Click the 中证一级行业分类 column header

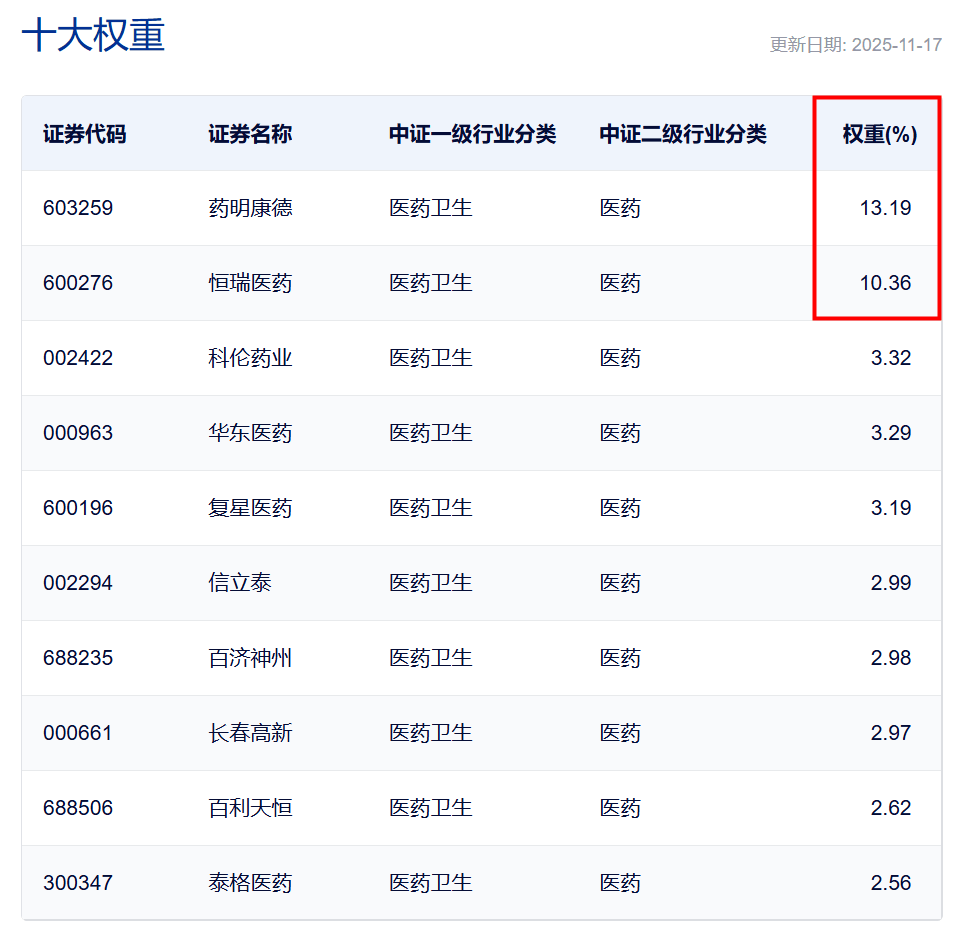pyautogui.click(x=472, y=134)
